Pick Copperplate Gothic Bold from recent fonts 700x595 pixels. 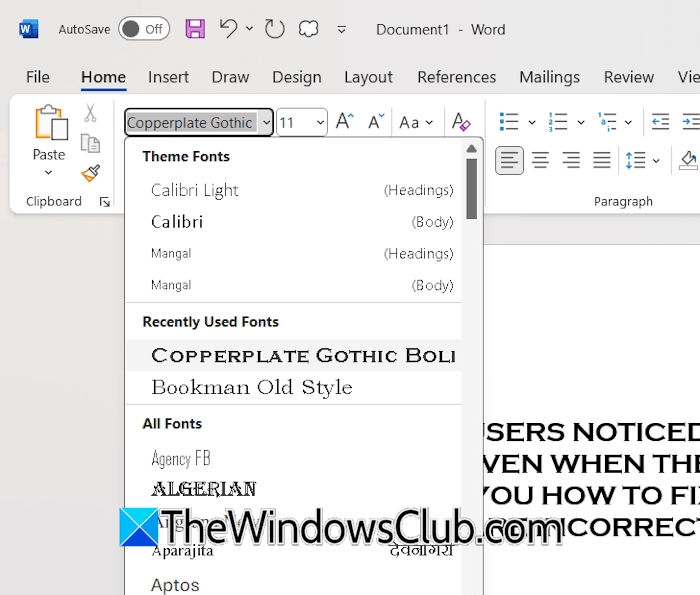(x=294, y=356)
